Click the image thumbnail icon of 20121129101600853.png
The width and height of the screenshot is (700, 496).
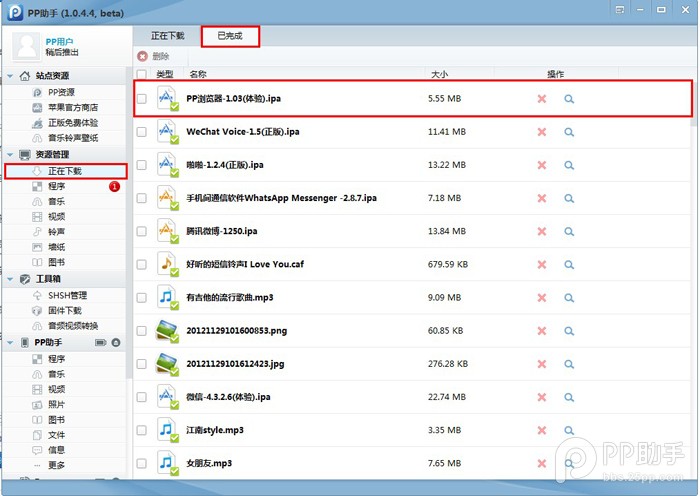[x=168, y=330]
